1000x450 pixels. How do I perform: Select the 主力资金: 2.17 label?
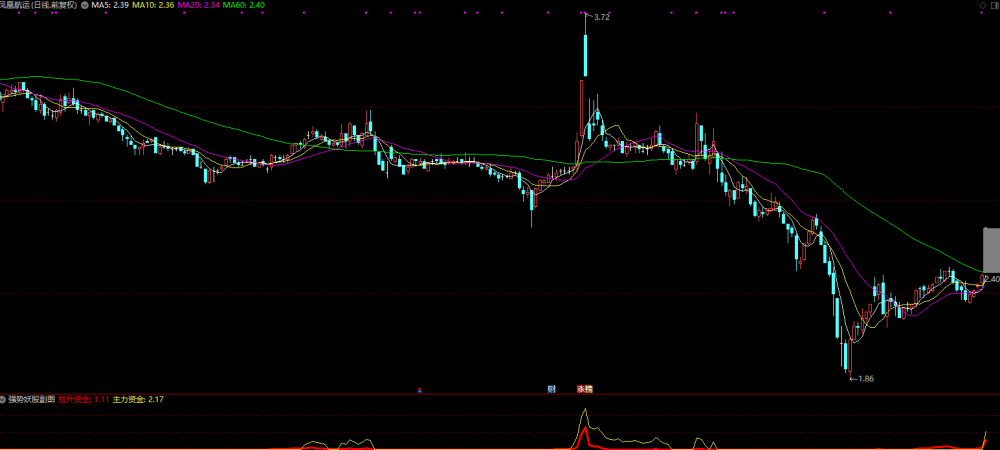click(x=138, y=400)
